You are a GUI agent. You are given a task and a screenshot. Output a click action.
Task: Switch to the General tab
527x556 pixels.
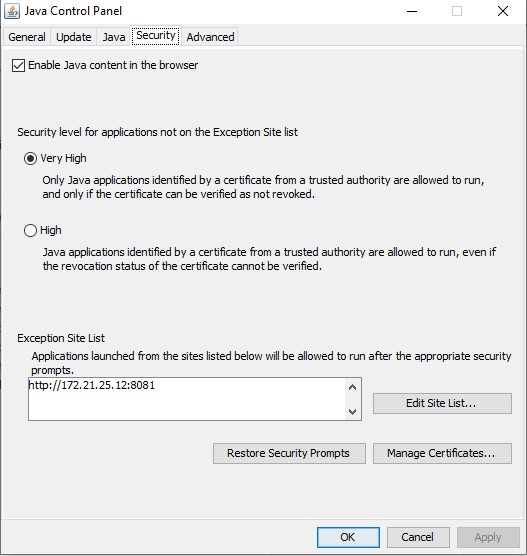click(x=27, y=37)
